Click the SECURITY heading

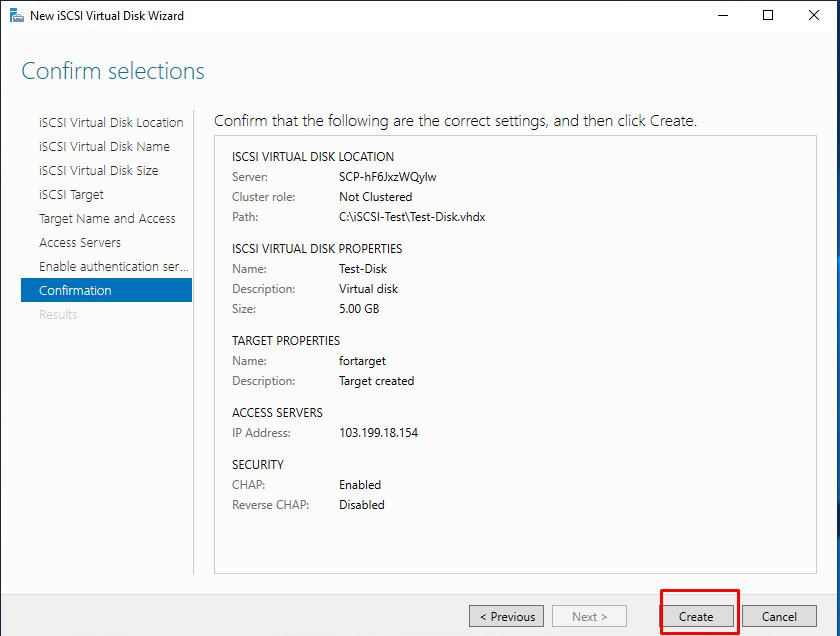click(258, 465)
